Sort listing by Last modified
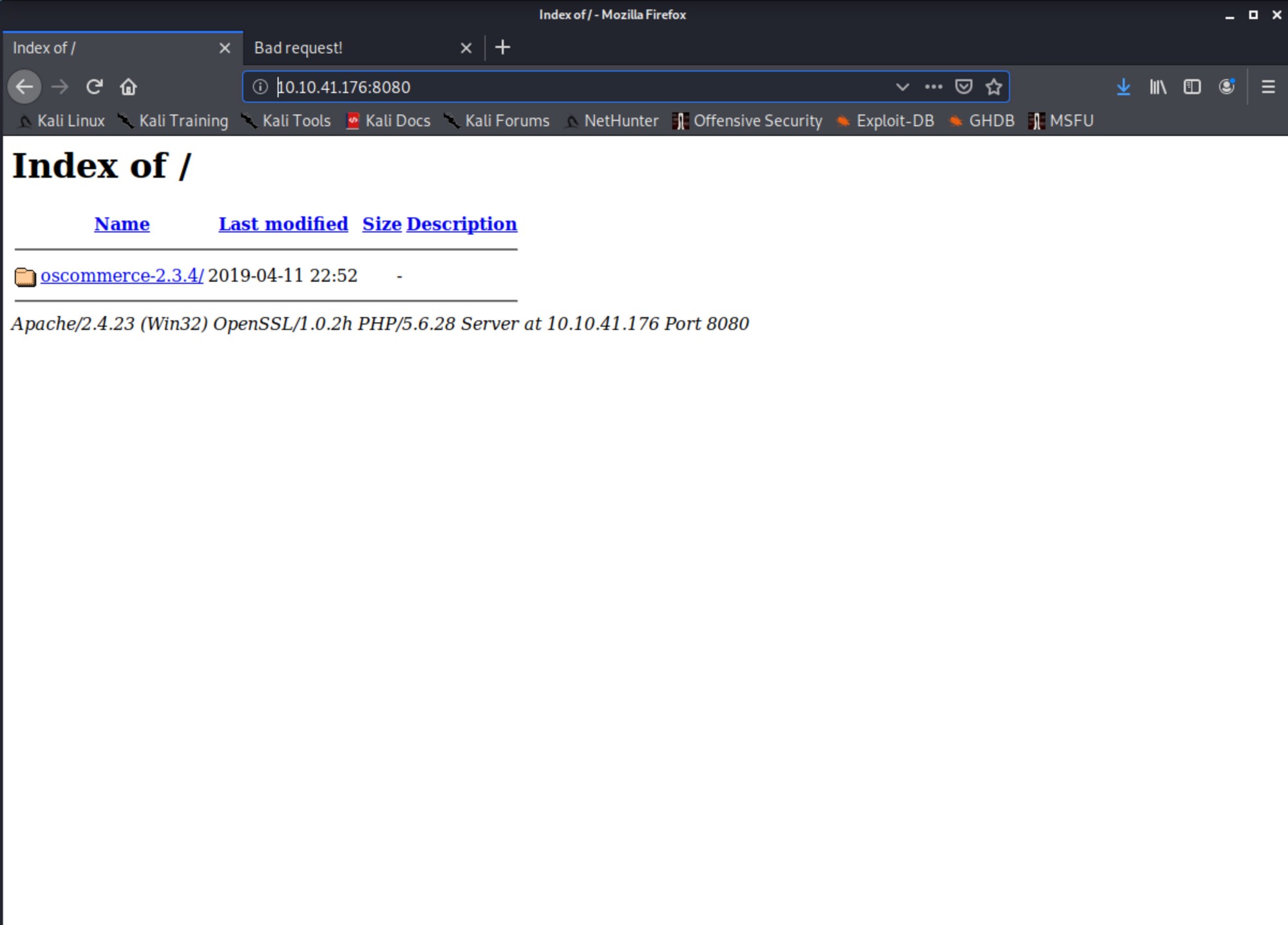 283,224
